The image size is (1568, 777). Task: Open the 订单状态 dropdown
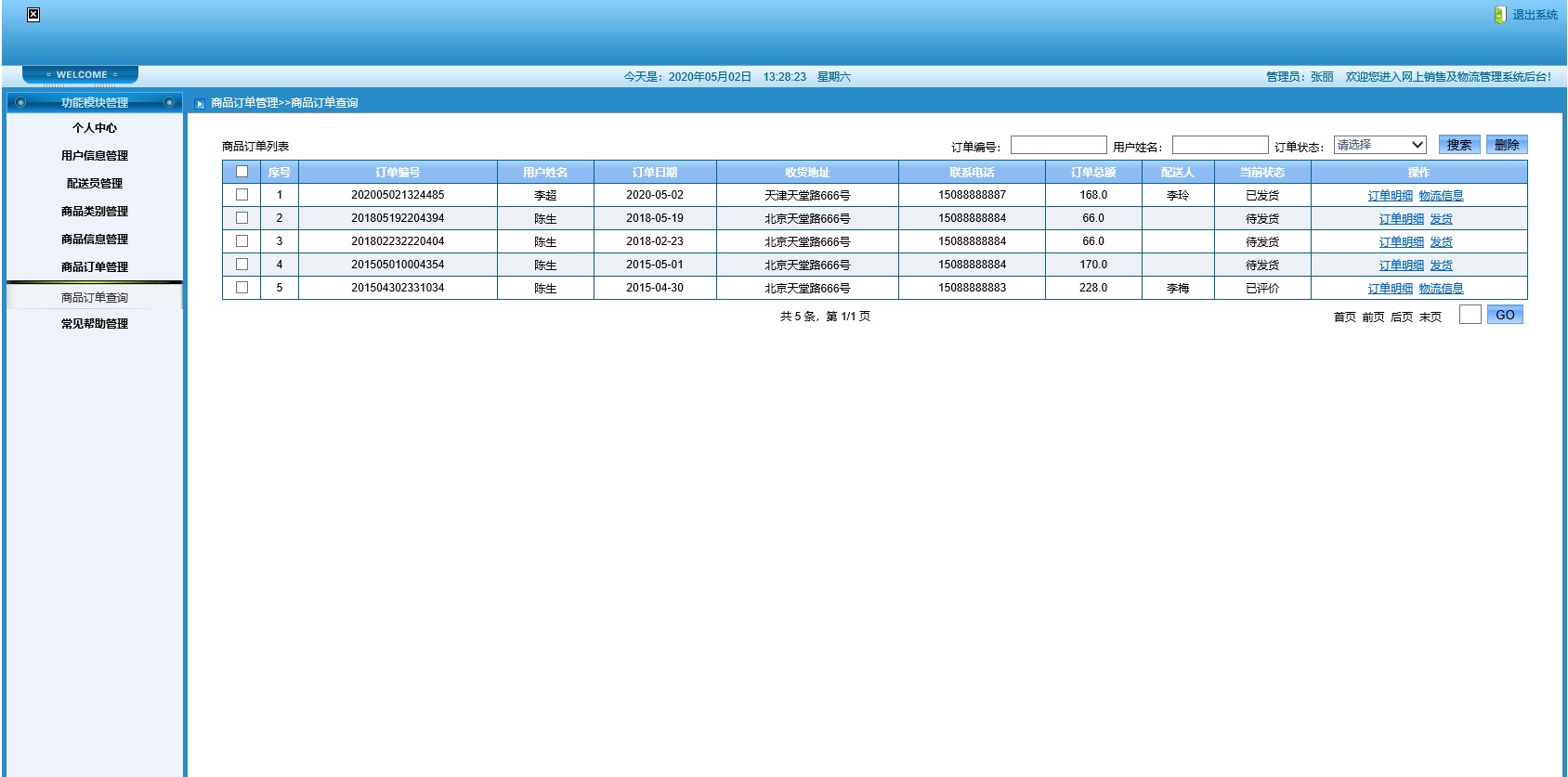click(1379, 145)
